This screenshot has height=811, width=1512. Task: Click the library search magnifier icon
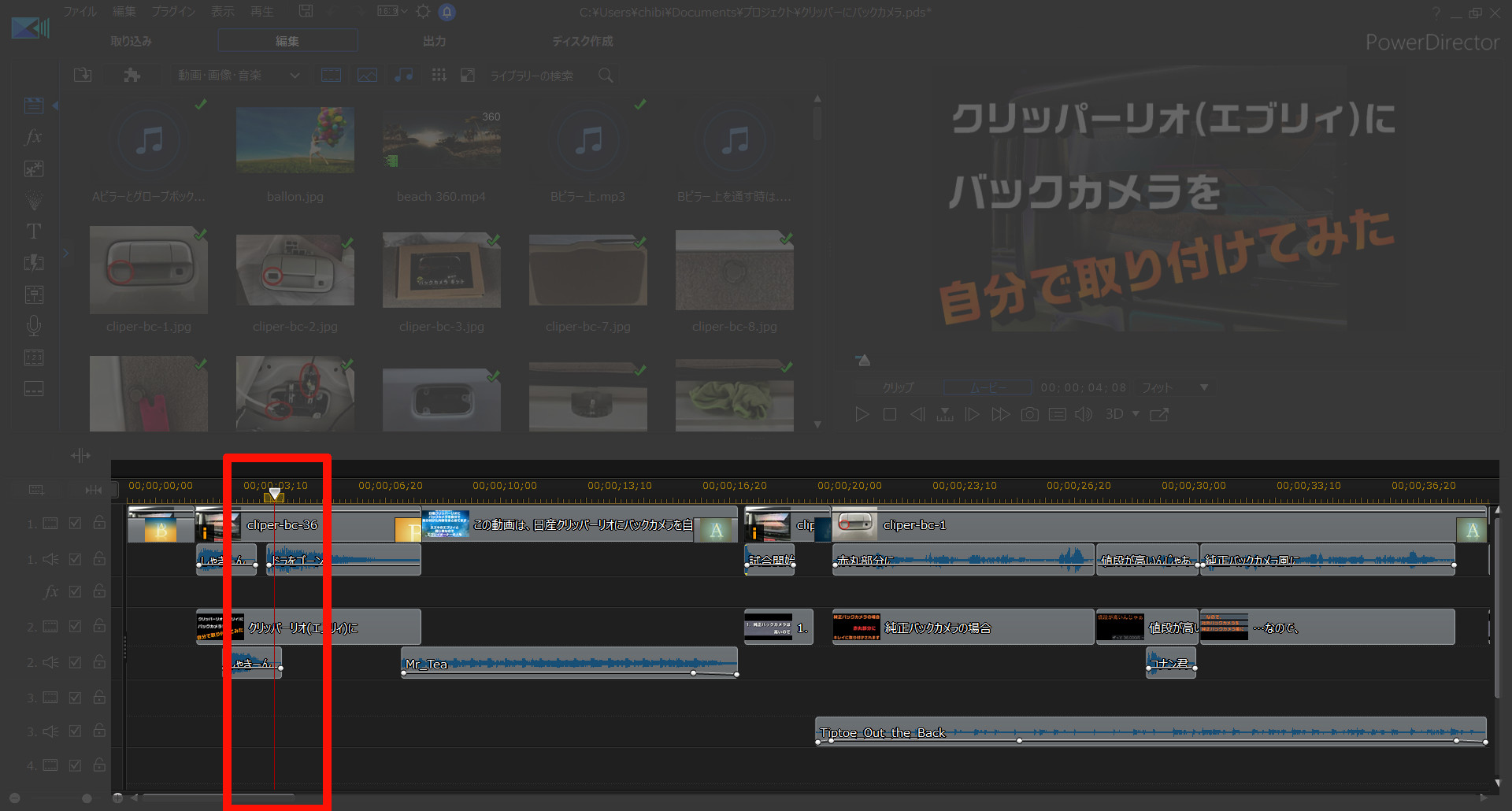tap(606, 76)
